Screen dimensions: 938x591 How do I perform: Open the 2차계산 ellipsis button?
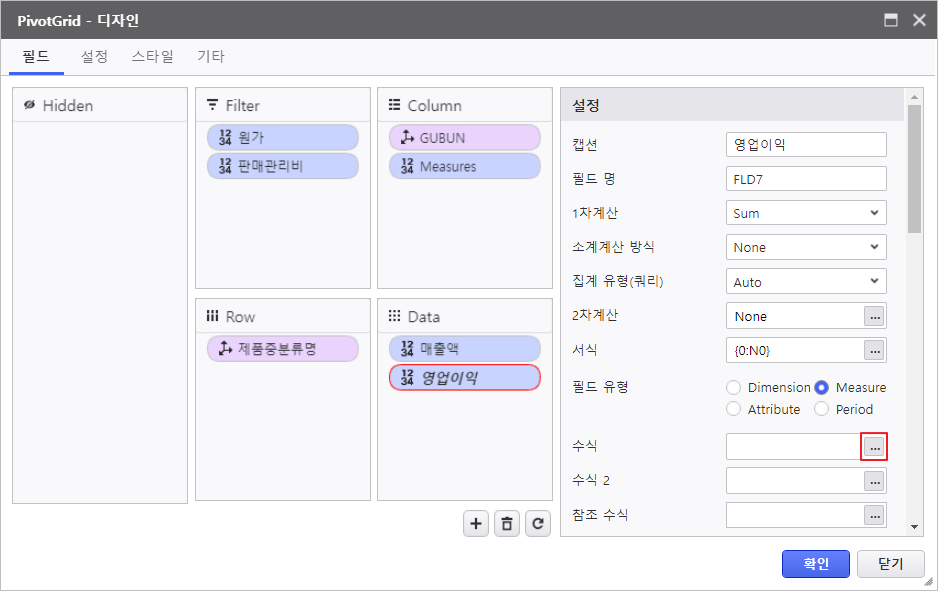click(x=874, y=316)
